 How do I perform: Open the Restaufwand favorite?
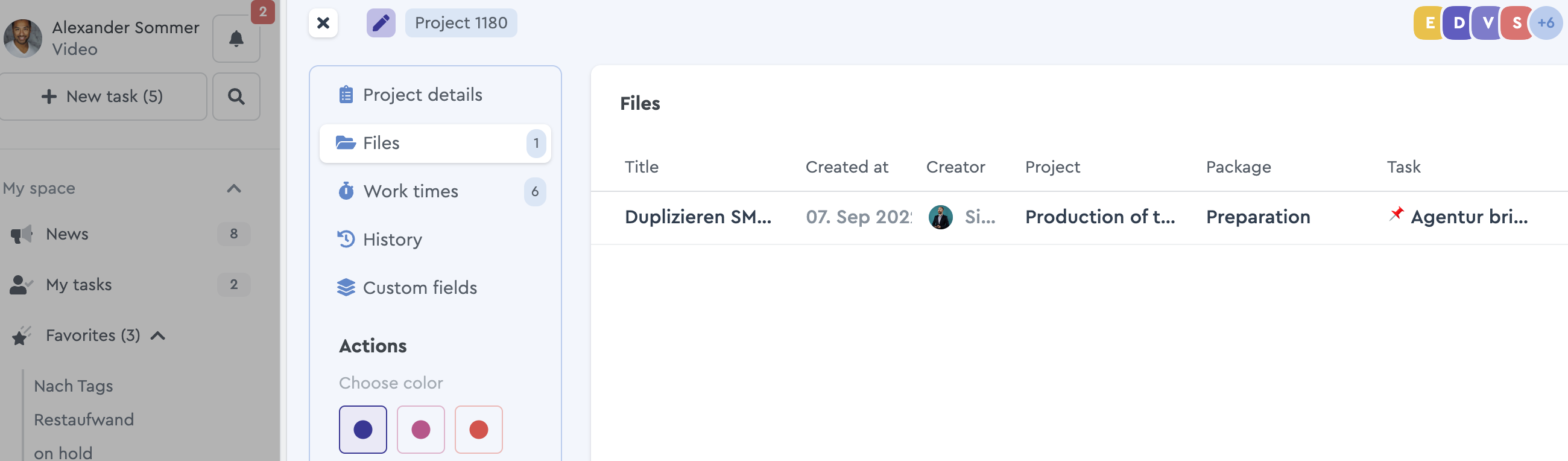coord(83,419)
